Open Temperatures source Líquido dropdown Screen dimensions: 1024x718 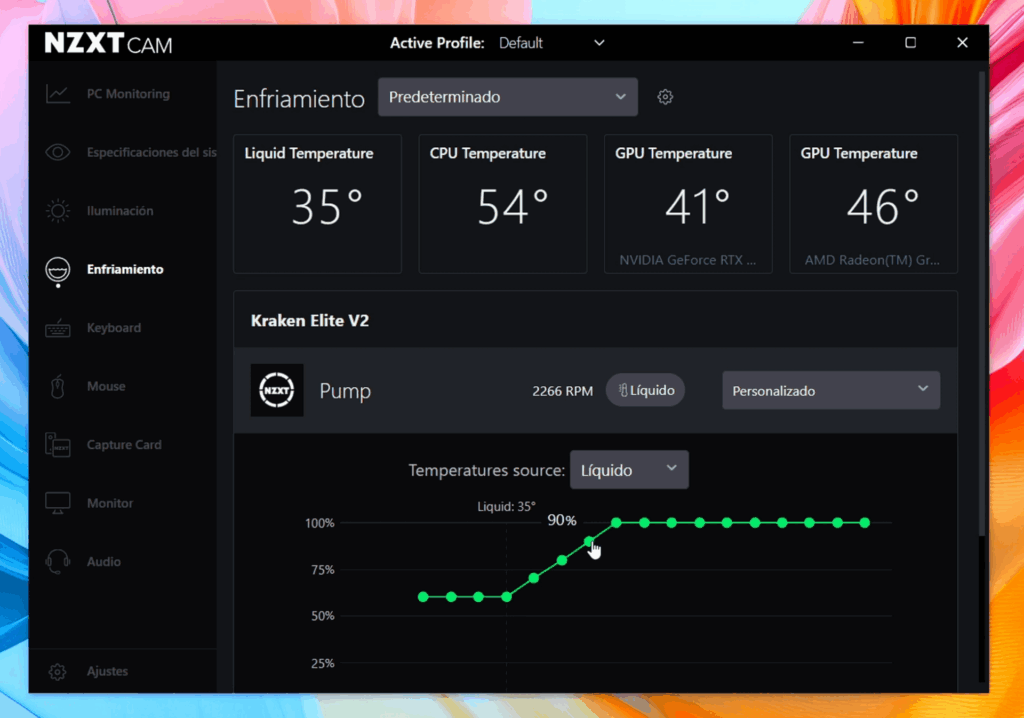(629, 470)
